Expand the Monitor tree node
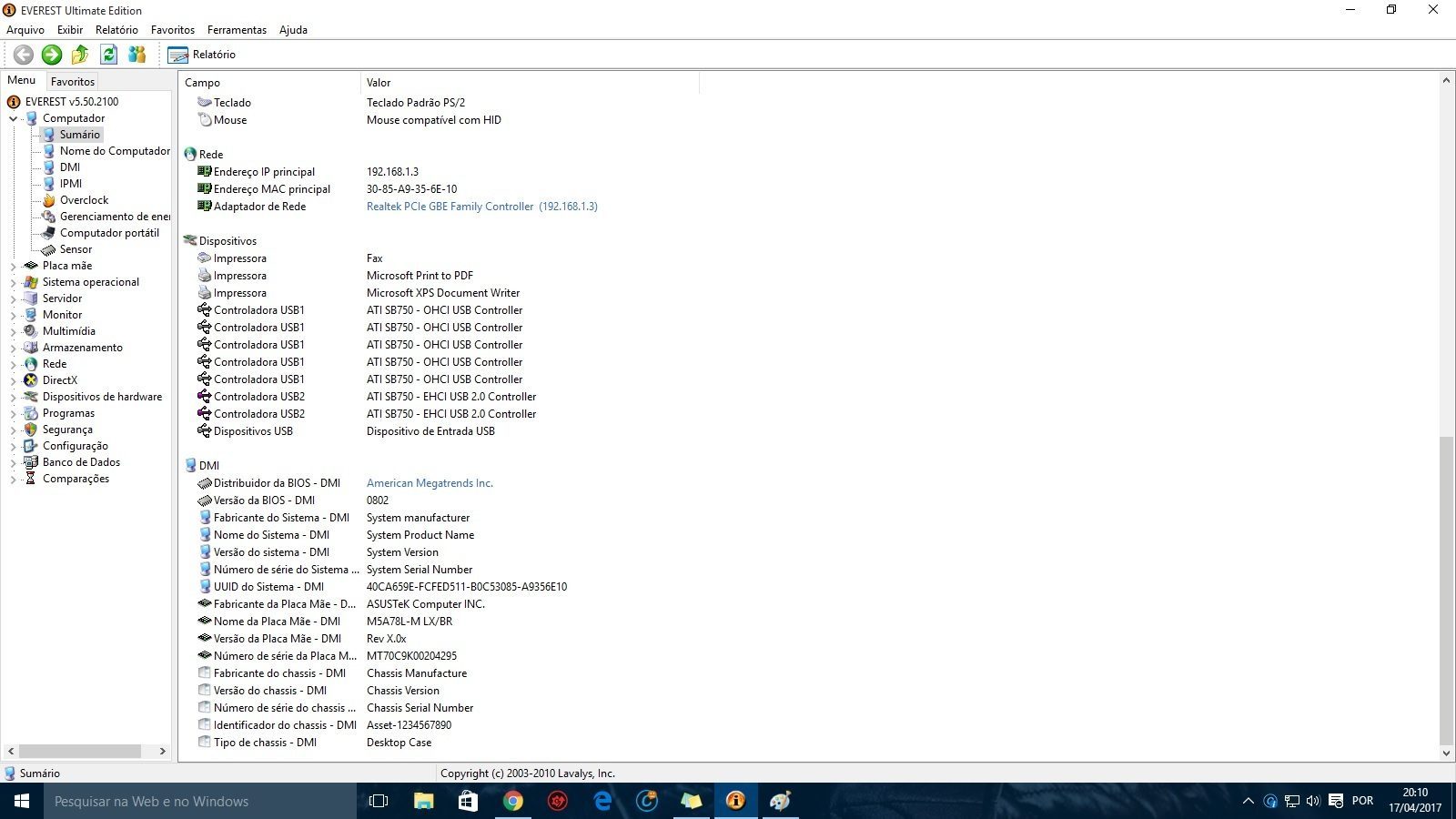Image resolution: width=1456 pixels, height=819 pixels. pyautogui.click(x=13, y=315)
